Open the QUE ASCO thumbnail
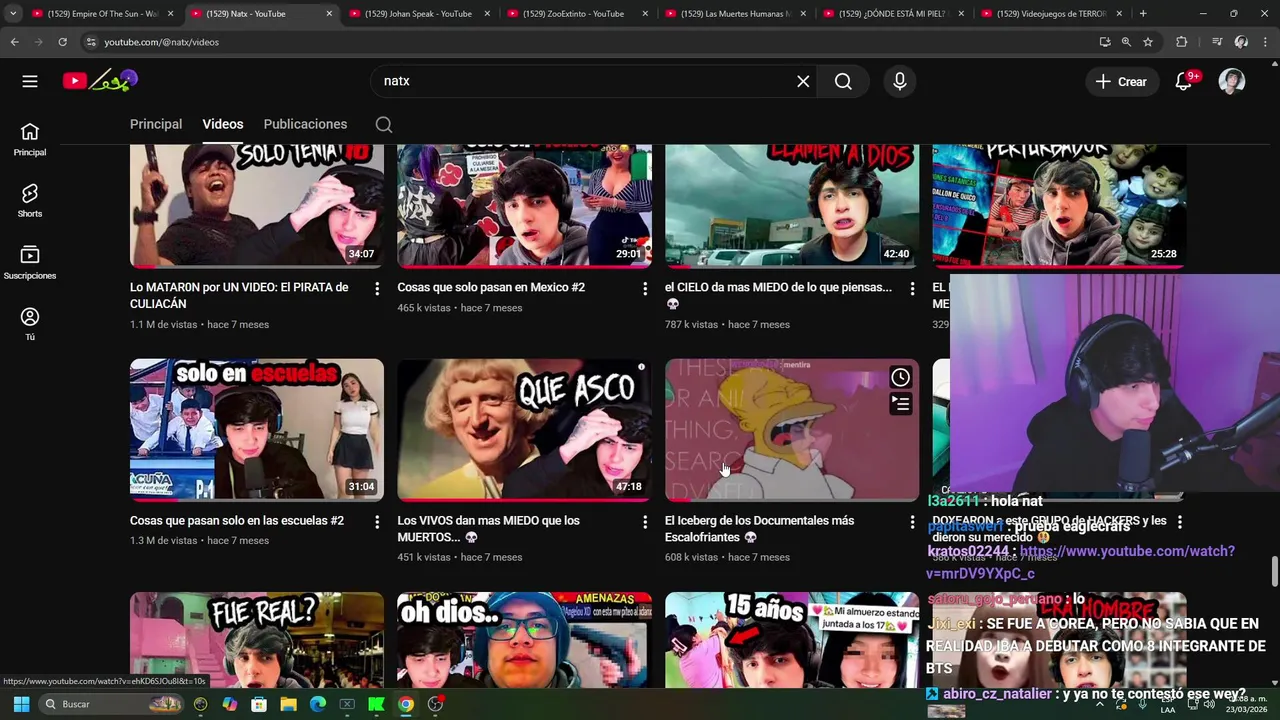Image resolution: width=1280 pixels, height=720 pixels. [524, 430]
